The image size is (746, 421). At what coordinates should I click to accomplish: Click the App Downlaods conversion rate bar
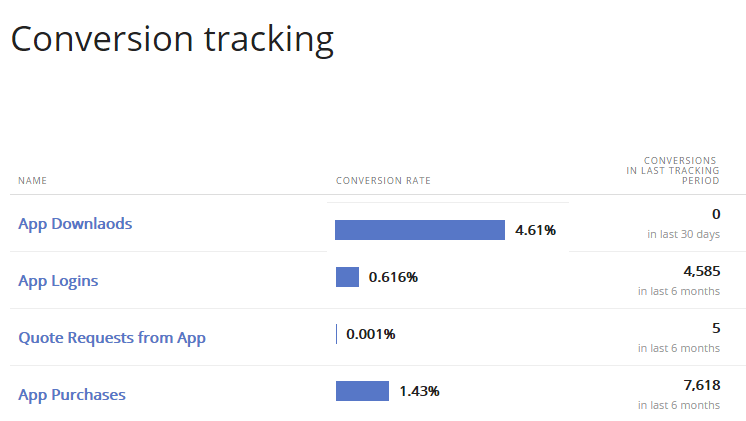click(419, 230)
